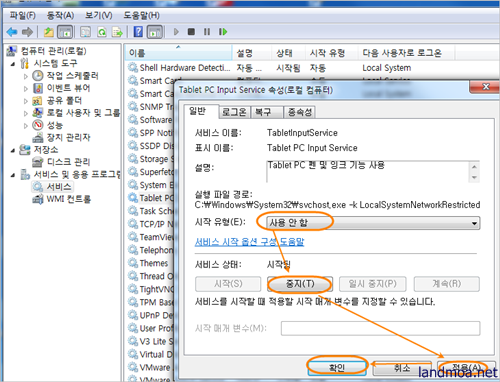The width and height of the screenshot is (500, 382).
Task: Click the Back arrow toolbar icon
Action: point(12,32)
